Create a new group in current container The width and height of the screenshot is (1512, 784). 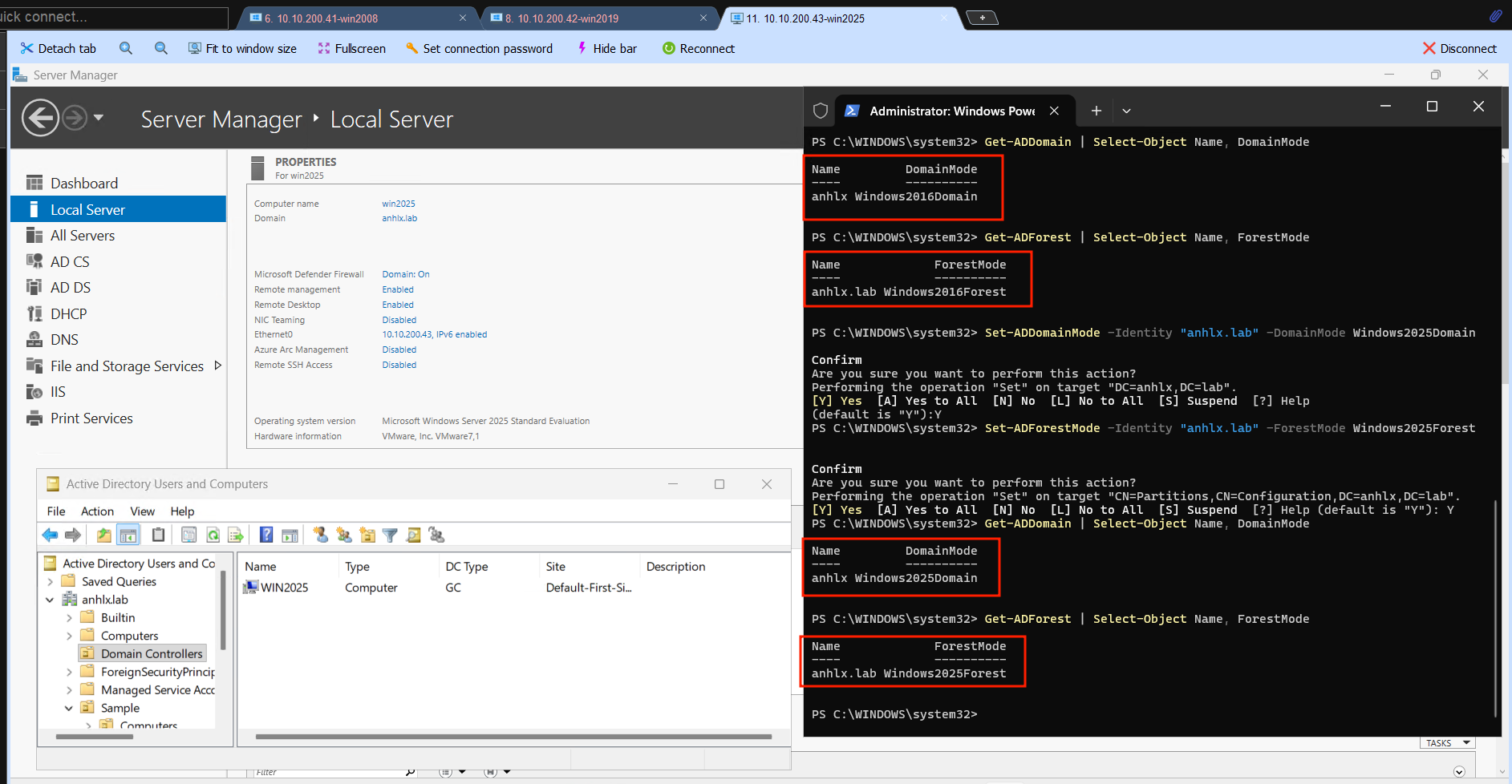point(344,535)
